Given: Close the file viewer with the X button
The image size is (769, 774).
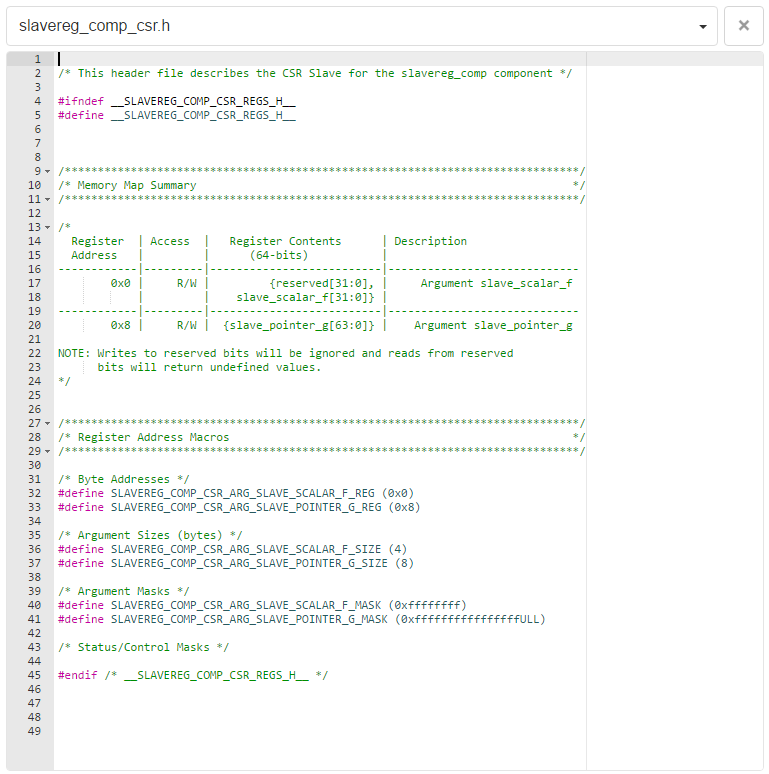Looking at the screenshot, I should coord(743,26).
